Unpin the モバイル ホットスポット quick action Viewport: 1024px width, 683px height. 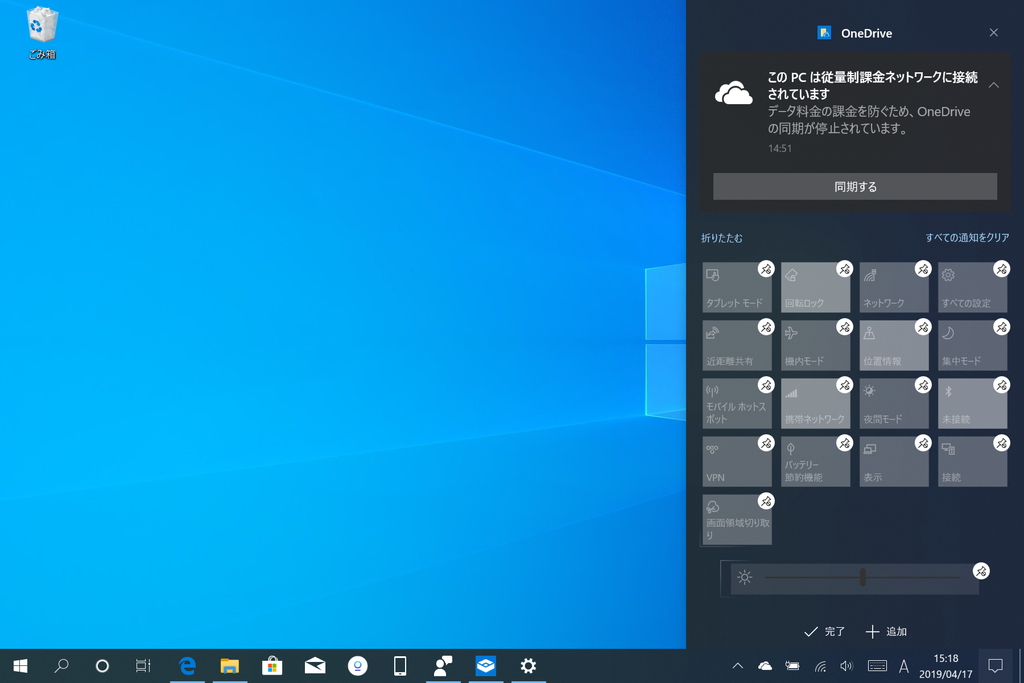[x=766, y=385]
